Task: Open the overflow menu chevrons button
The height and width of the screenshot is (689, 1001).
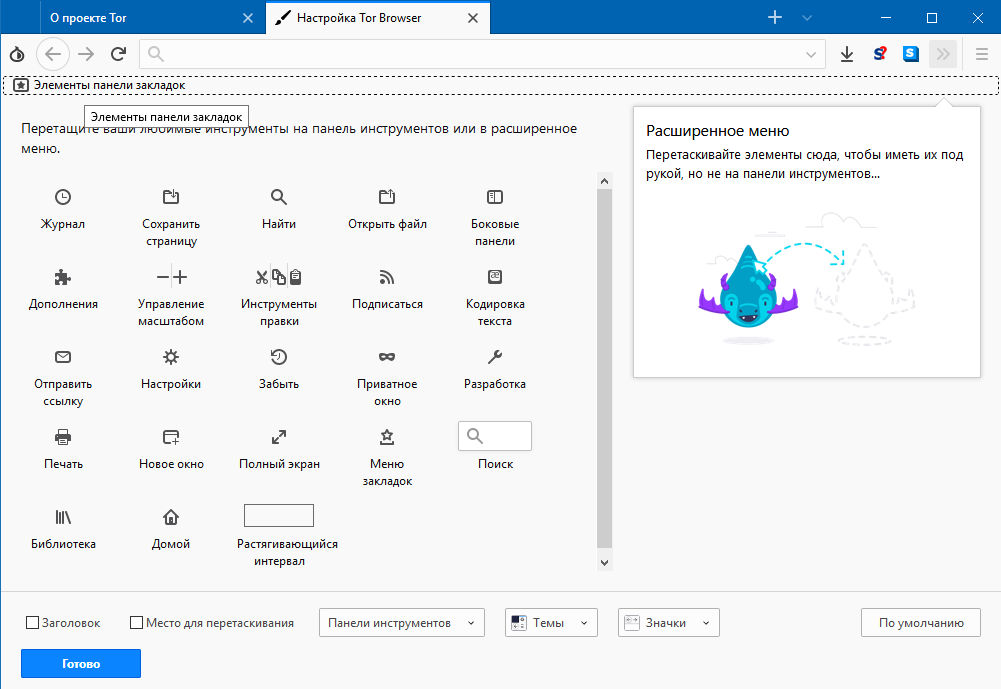Action: (x=943, y=54)
